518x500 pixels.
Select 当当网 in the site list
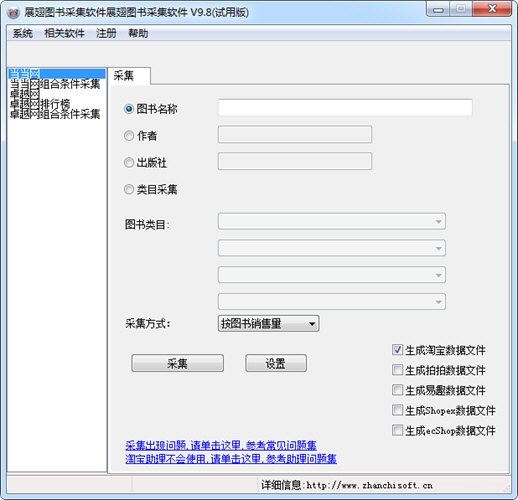coord(56,74)
